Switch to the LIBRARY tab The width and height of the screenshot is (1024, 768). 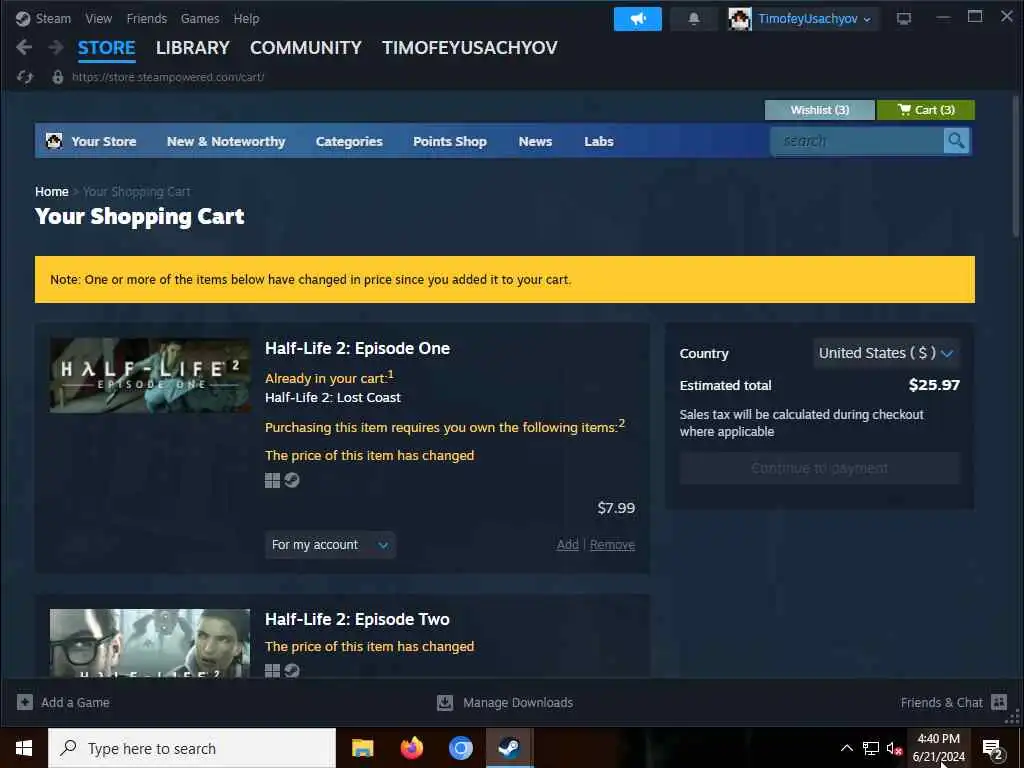193,48
